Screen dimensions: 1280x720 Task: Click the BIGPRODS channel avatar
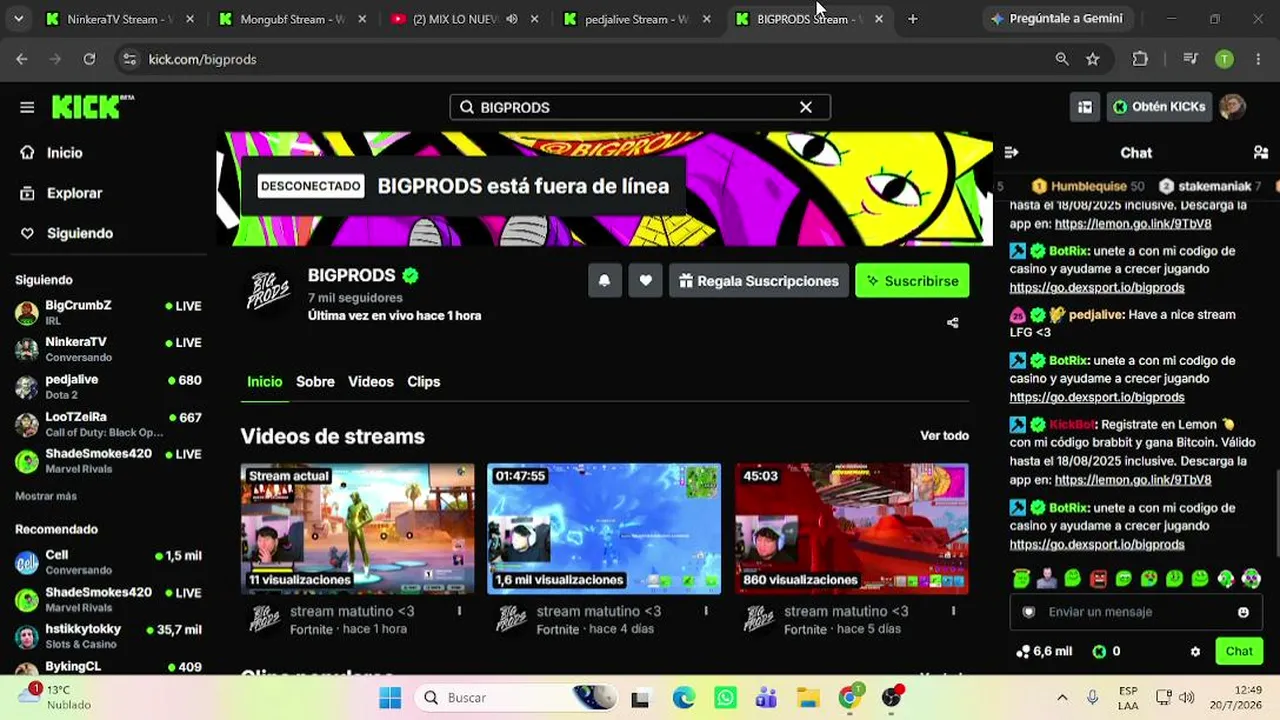pos(268,291)
